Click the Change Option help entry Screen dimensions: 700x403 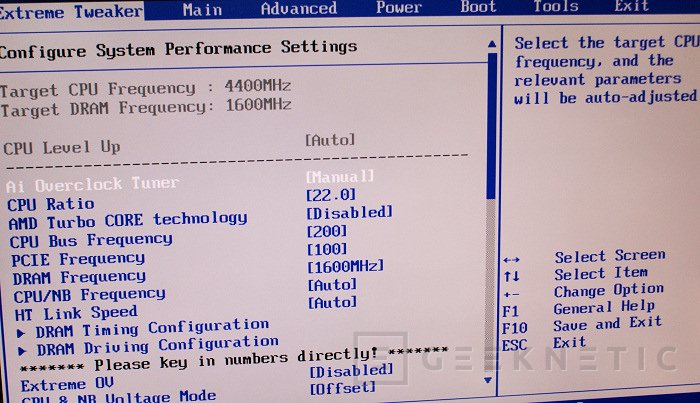pos(609,290)
